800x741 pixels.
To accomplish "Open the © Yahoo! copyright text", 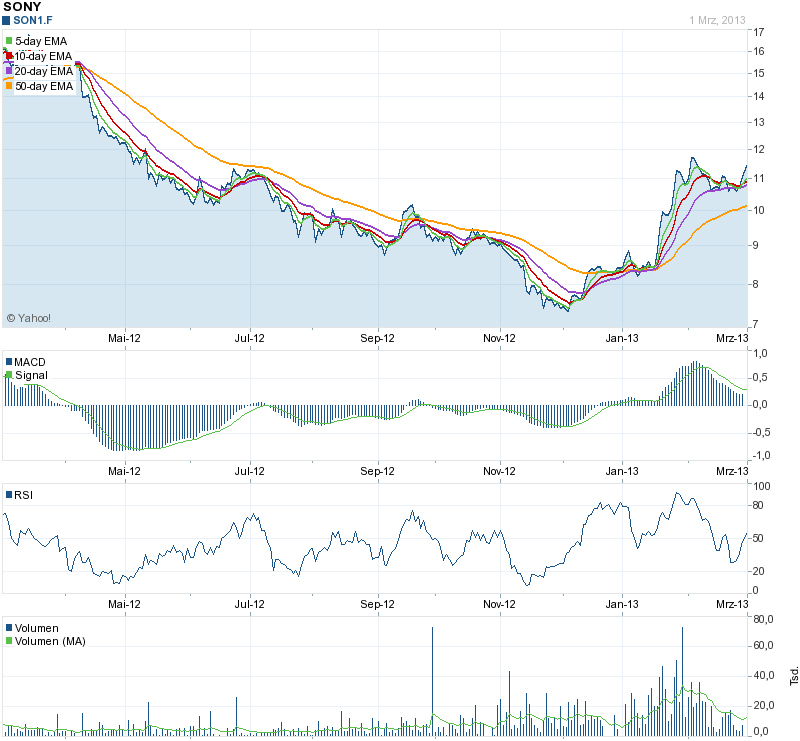I will tap(29, 318).
